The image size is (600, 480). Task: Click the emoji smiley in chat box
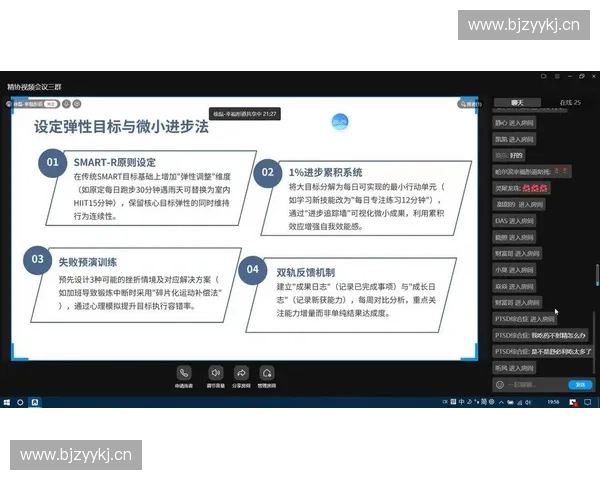[x=500, y=385]
